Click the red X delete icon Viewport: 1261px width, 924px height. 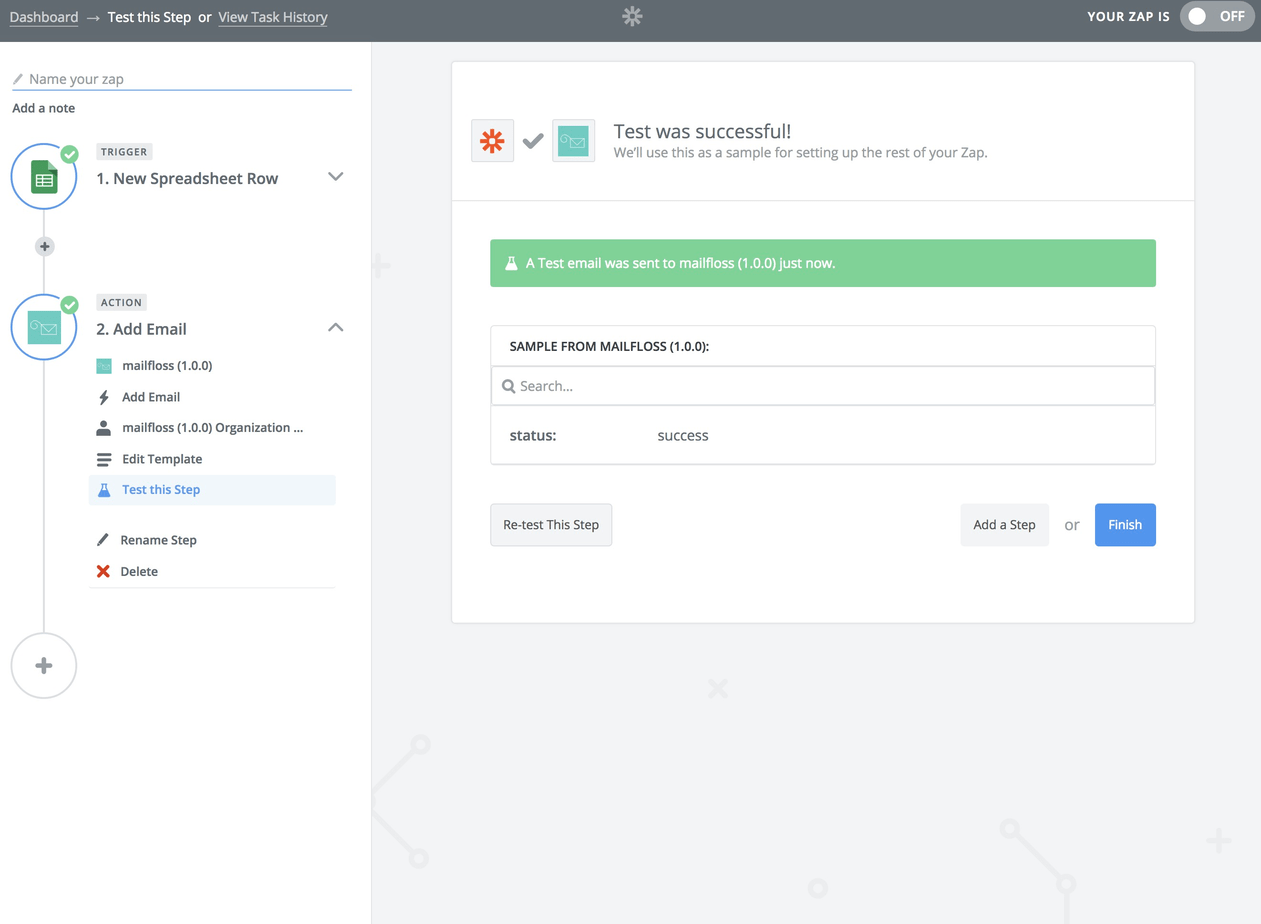[x=103, y=571]
